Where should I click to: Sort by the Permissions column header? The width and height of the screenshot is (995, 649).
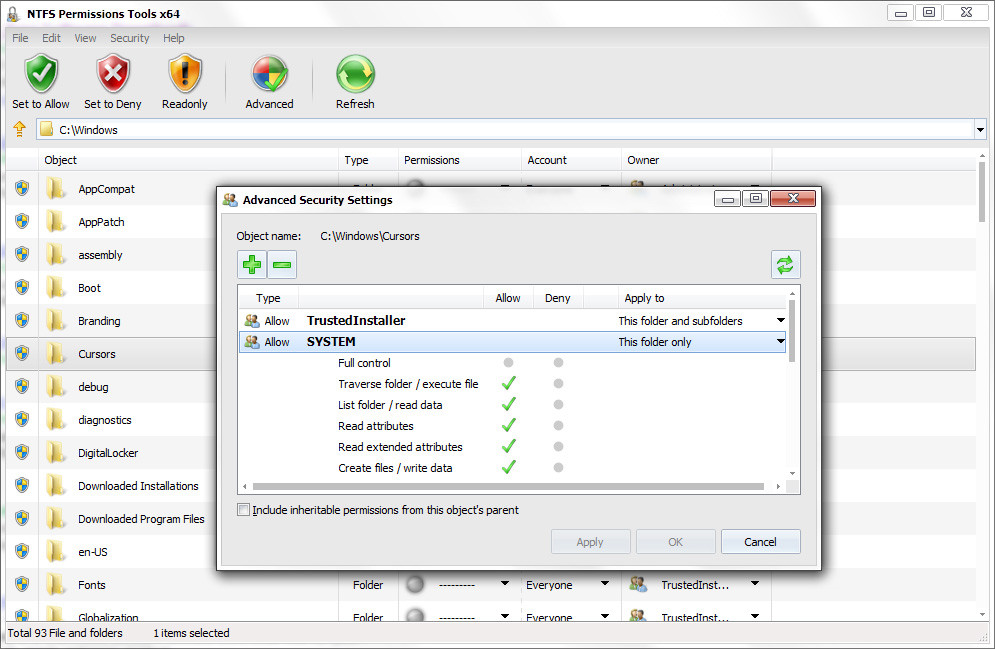(x=459, y=160)
